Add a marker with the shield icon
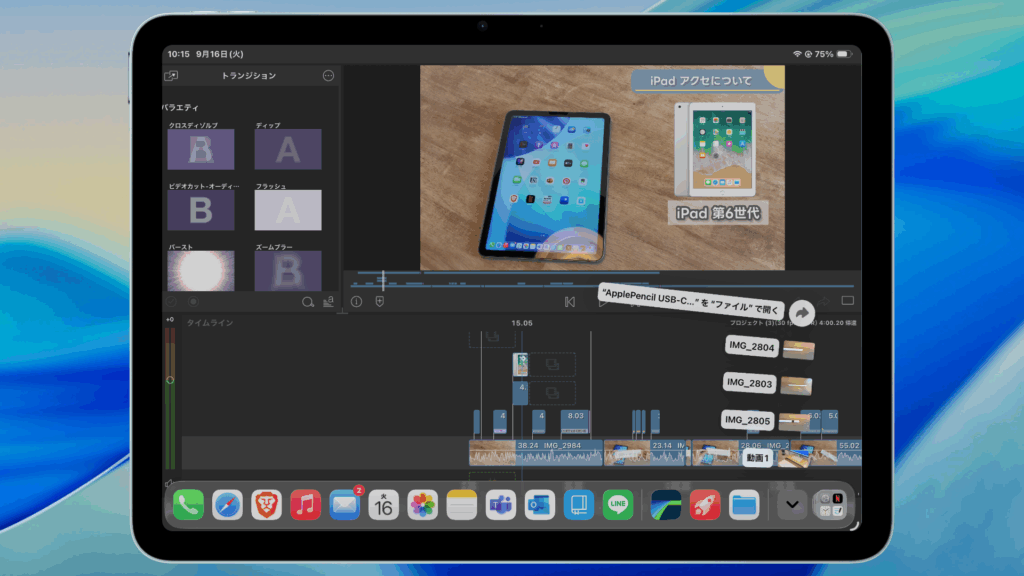 point(379,301)
